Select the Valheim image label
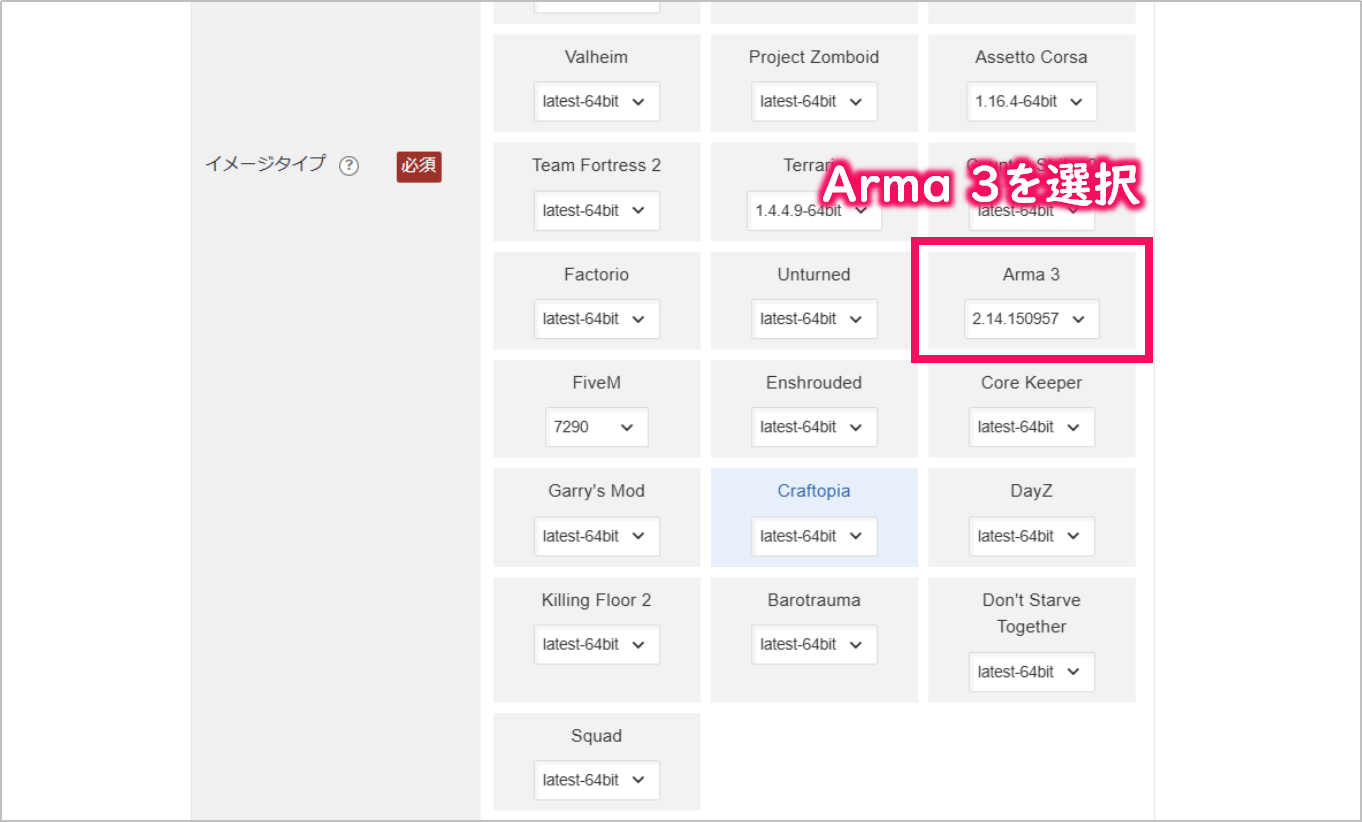Viewport: 1362px width, 822px height. pyautogui.click(x=596, y=57)
